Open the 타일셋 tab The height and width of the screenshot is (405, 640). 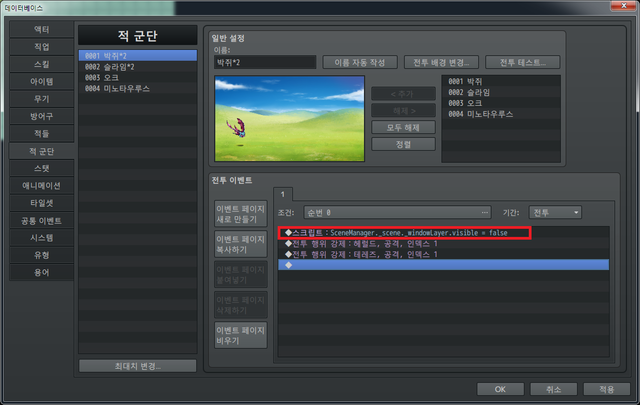point(42,203)
